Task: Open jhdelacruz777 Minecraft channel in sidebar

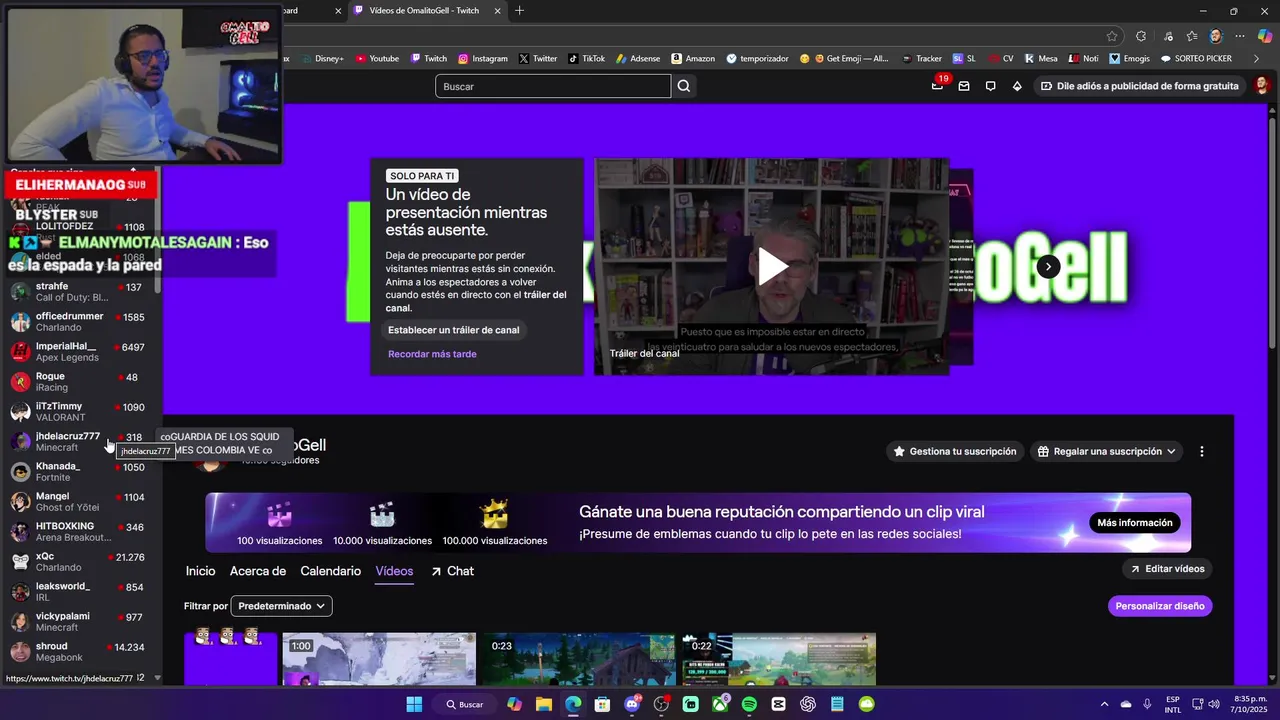Action: pyautogui.click(x=80, y=442)
